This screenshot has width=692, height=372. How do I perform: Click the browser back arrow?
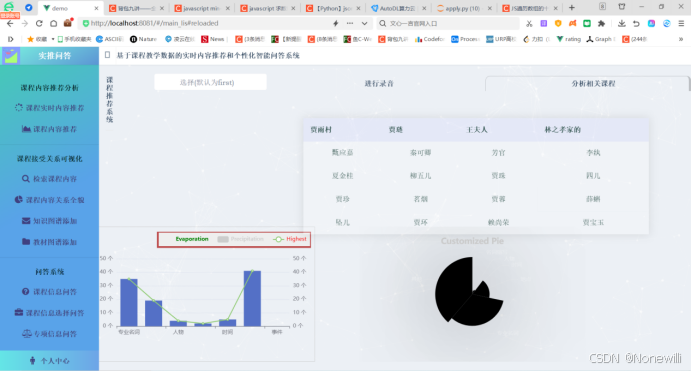coord(10,23)
